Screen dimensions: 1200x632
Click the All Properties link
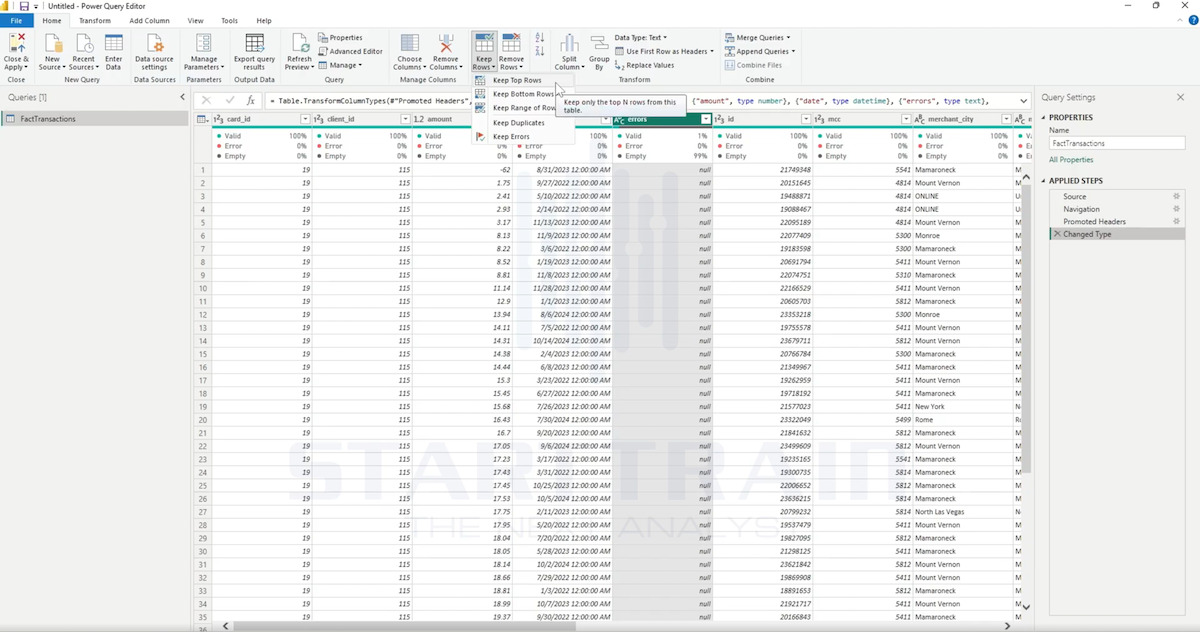point(1069,160)
